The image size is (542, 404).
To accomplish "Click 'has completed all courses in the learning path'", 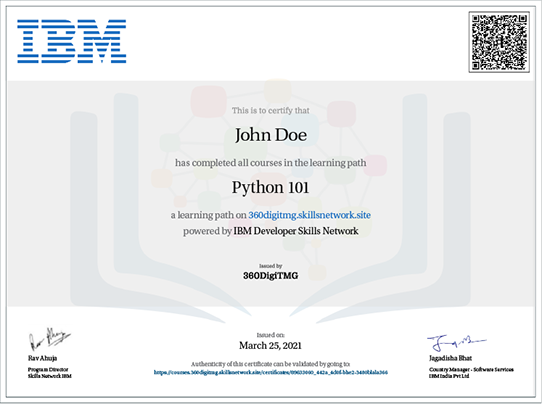I will click(271, 162).
